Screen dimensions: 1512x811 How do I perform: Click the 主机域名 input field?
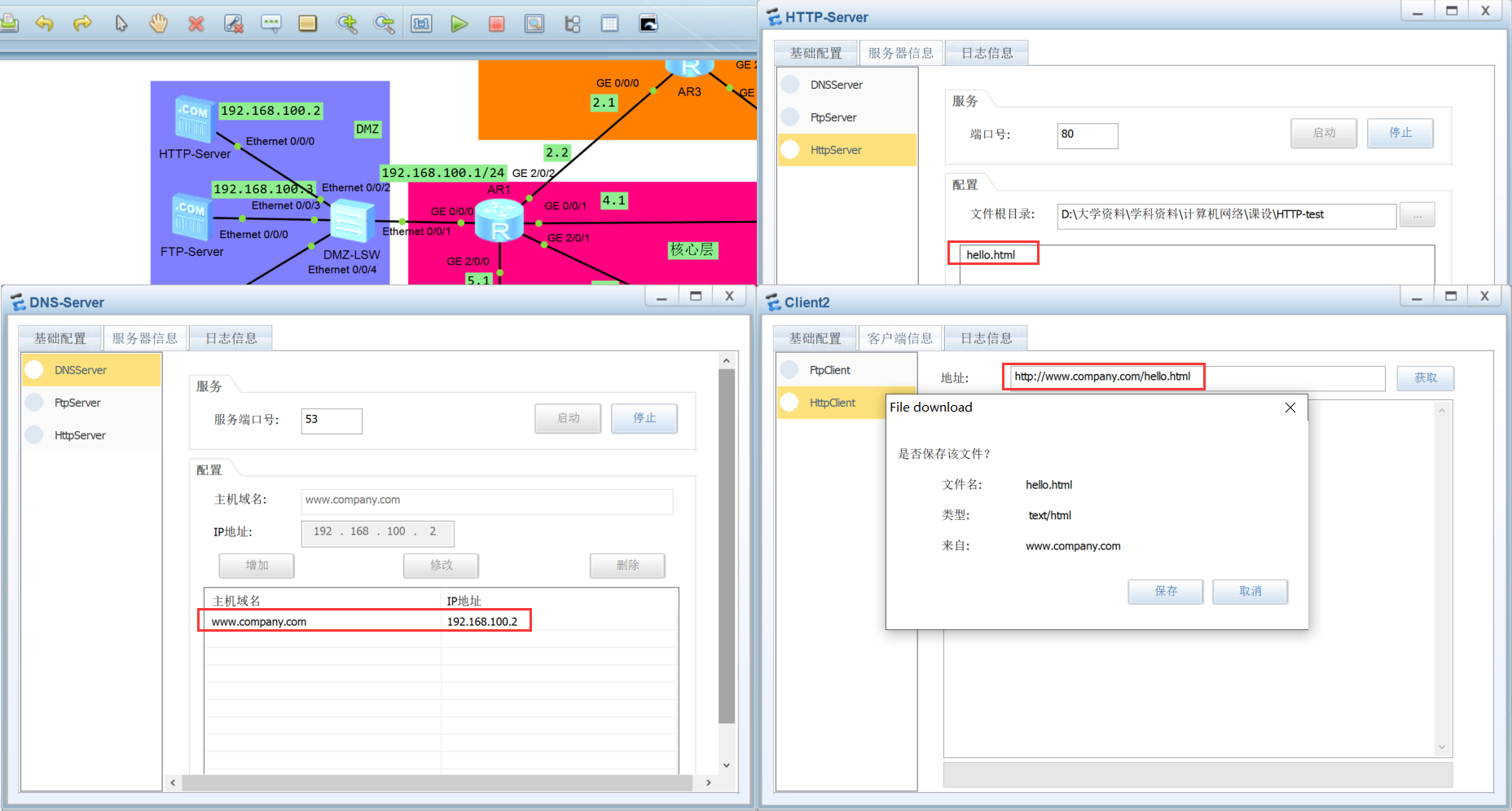(487, 500)
